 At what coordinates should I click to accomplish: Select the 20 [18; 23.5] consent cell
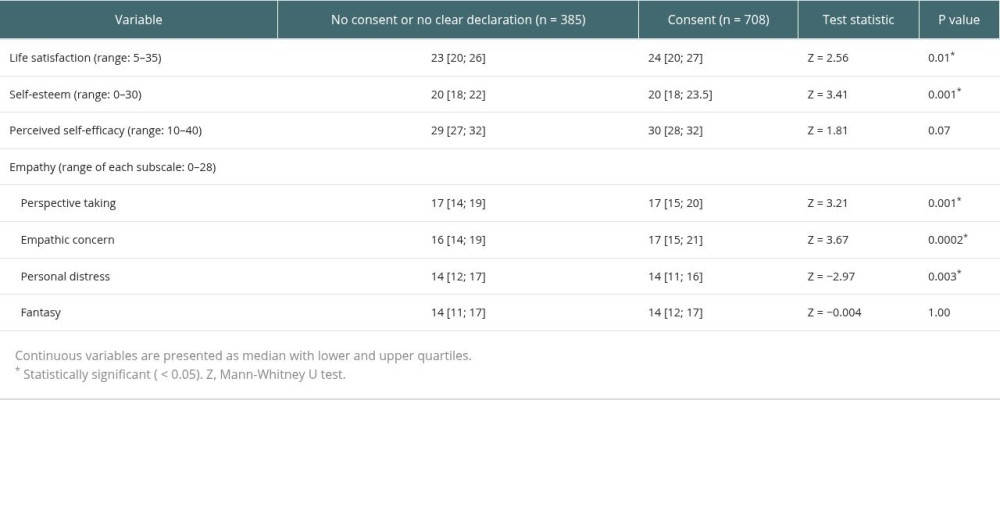click(680, 94)
